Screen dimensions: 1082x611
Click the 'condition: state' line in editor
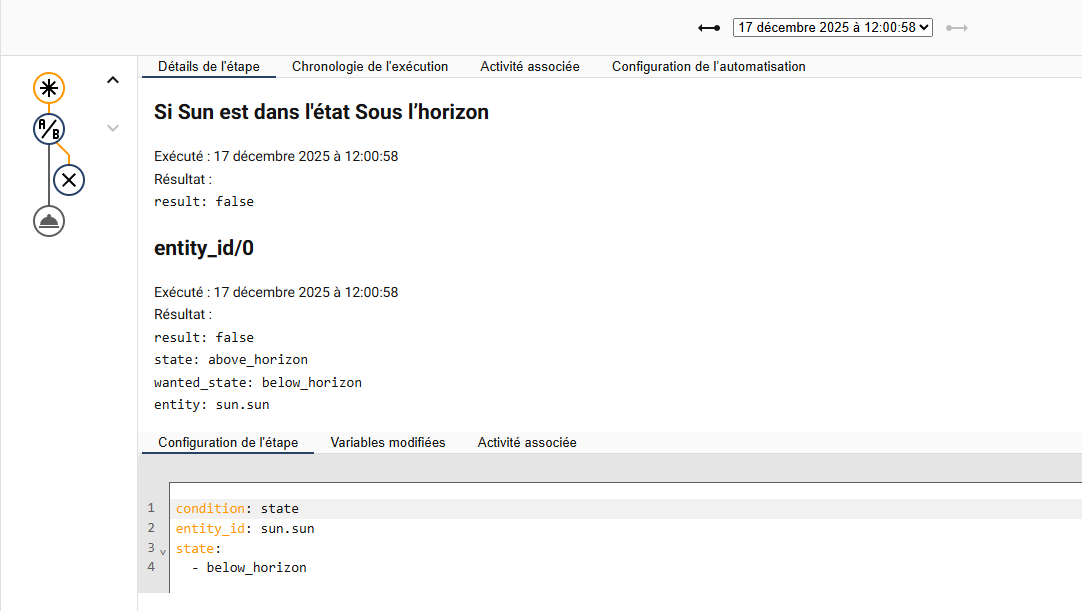[237, 509]
